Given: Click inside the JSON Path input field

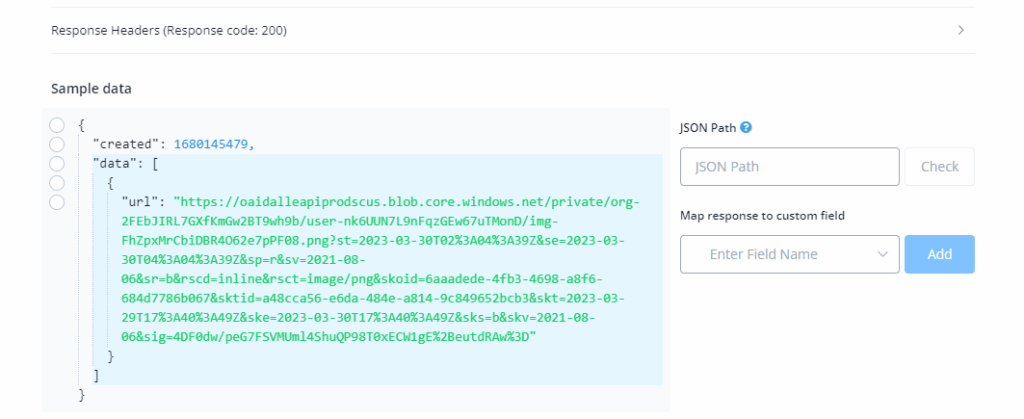Looking at the screenshot, I should coord(789,167).
